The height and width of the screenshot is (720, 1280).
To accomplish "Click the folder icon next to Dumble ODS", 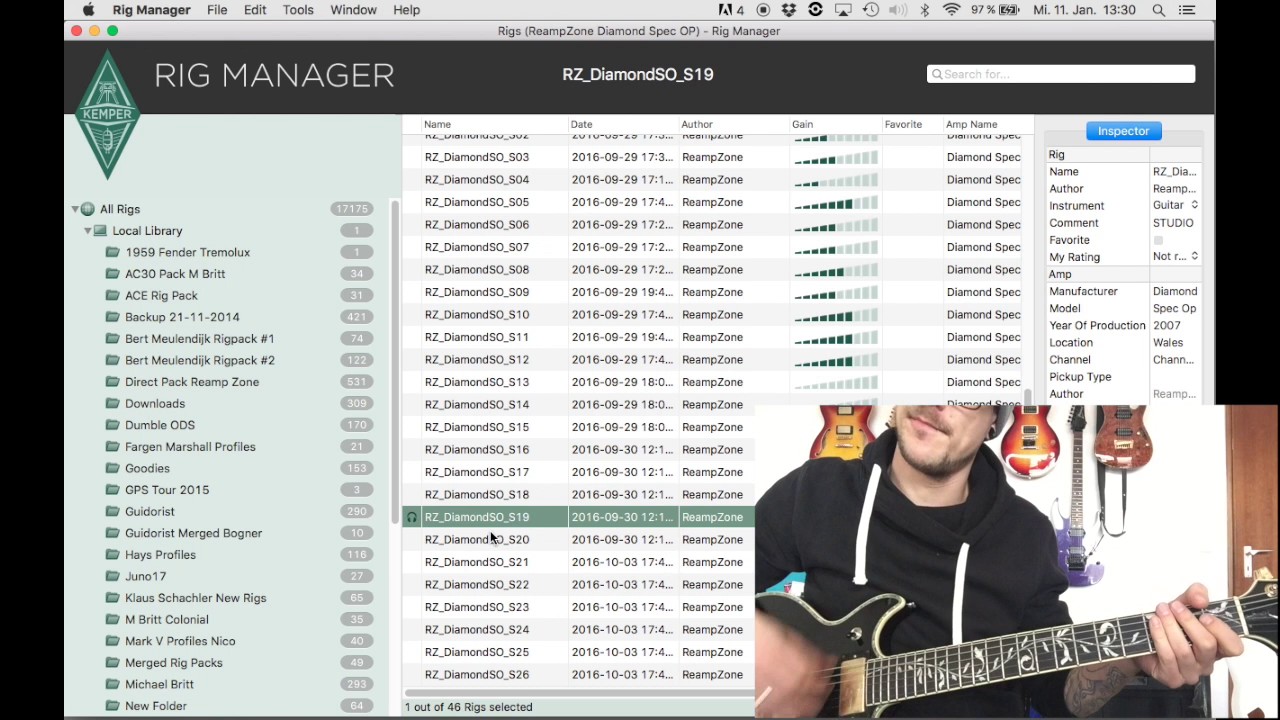I will tap(113, 425).
